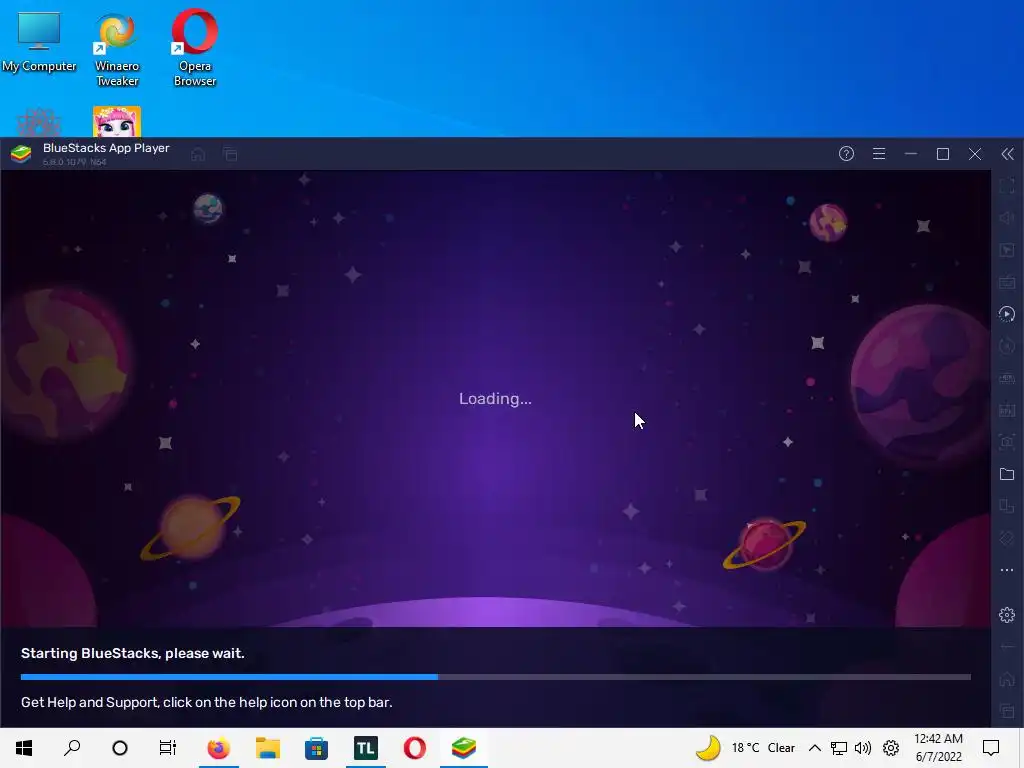Open the memory trim sidebar icon

1007,378
